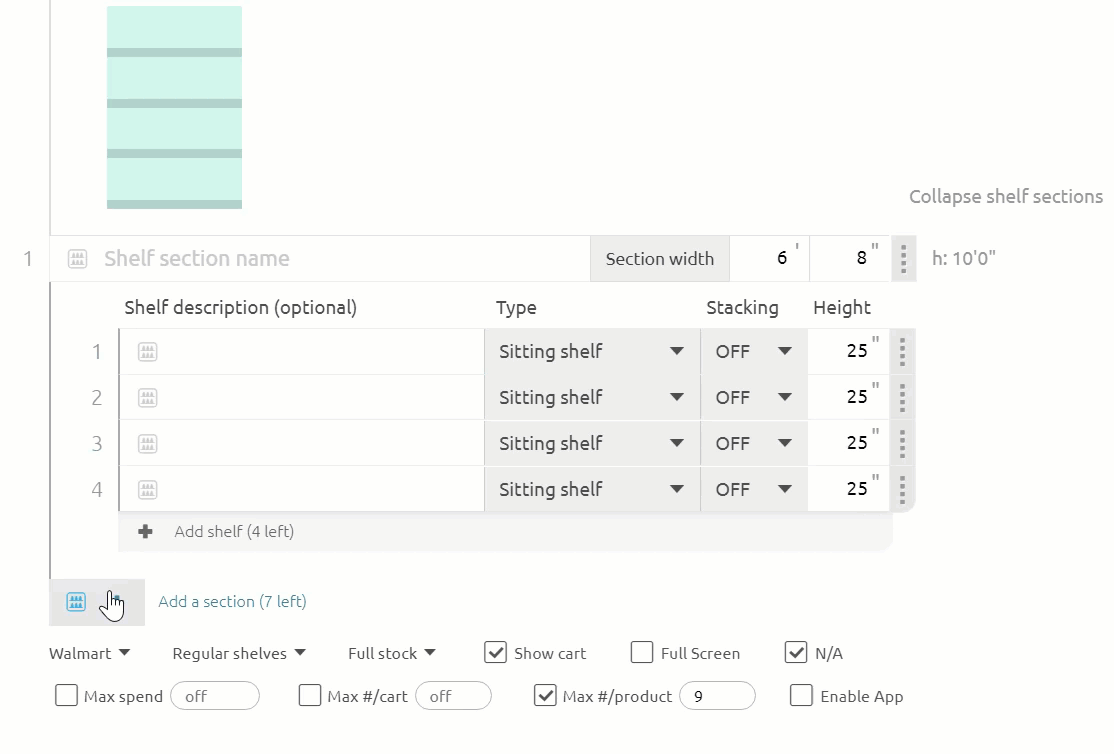1114x754 pixels.
Task: Click the shelf icon beside Shelf section name
Action: (77, 259)
